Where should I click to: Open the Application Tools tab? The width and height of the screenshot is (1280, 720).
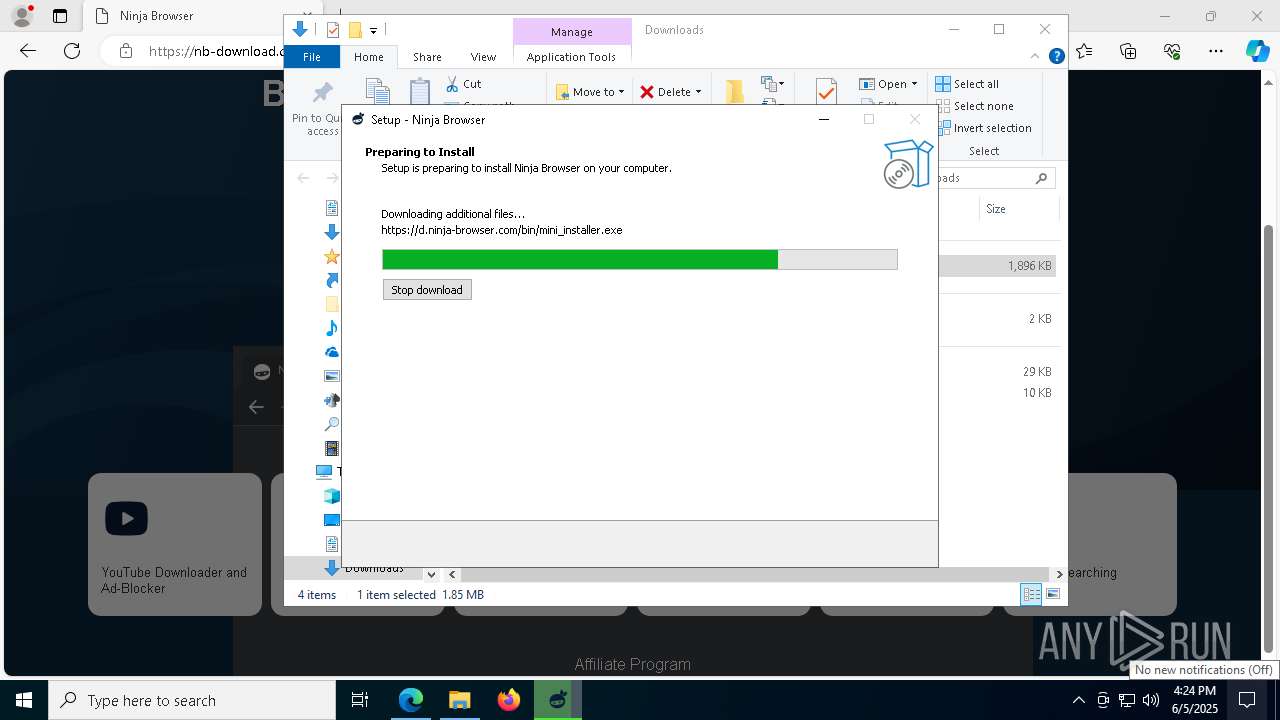coord(571,57)
